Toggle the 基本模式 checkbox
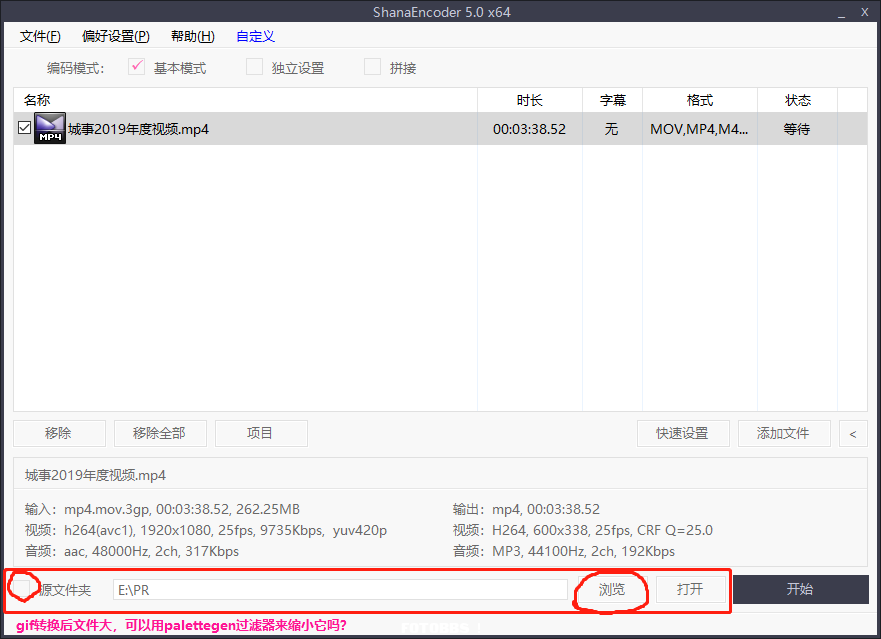 point(137,67)
